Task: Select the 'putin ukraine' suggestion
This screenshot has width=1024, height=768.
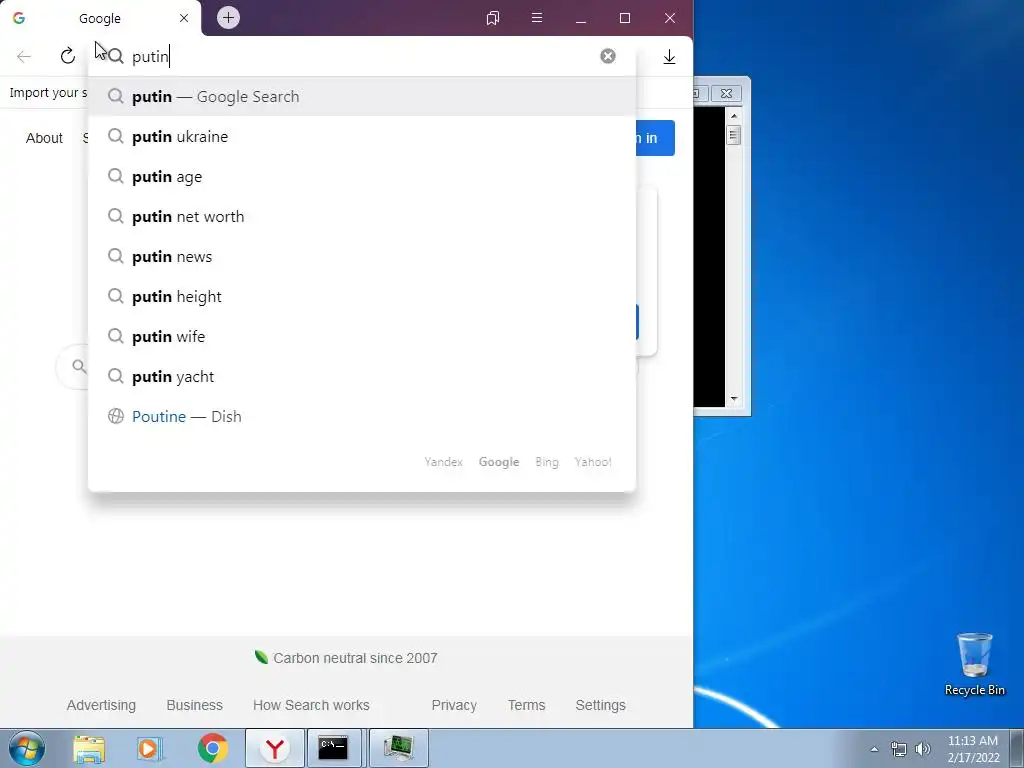Action: tap(362, 136)
